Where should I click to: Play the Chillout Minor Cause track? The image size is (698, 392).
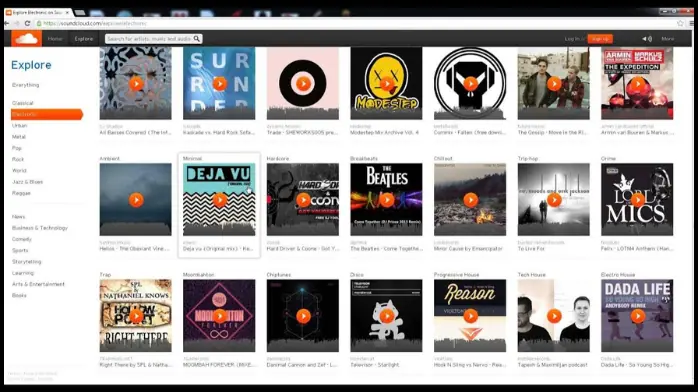[470, 200]
